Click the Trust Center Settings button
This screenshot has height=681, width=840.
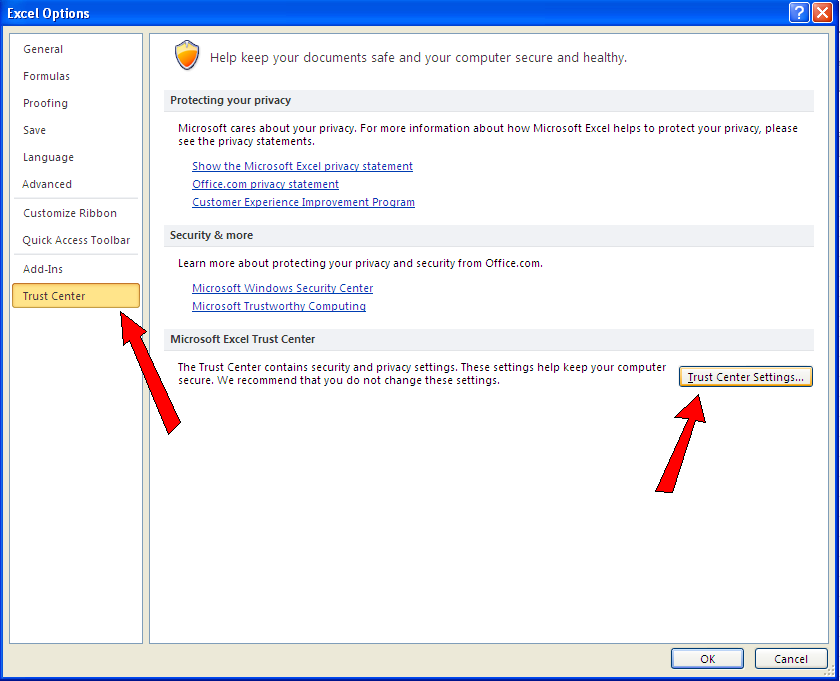tap(745, 377)
